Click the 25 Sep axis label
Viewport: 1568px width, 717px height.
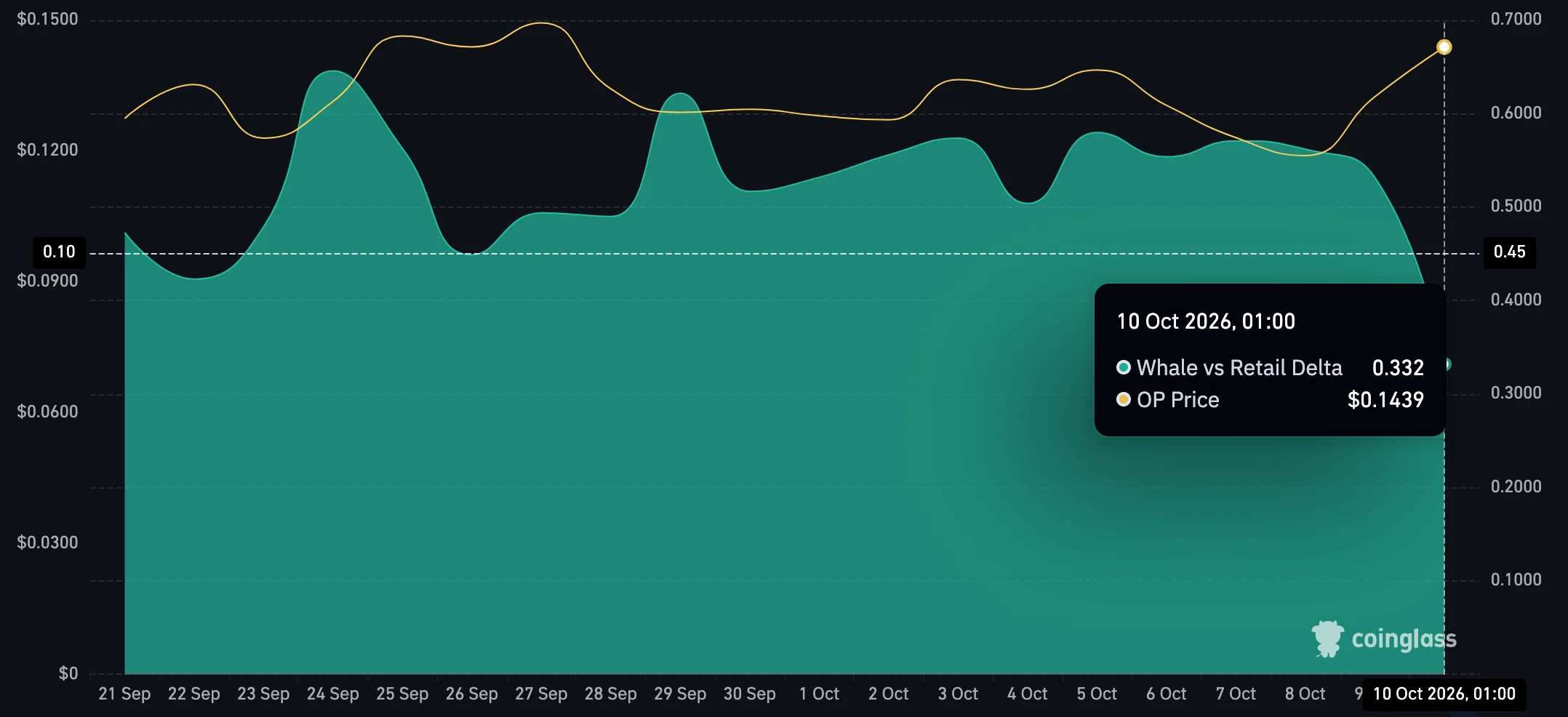[402, 694]
